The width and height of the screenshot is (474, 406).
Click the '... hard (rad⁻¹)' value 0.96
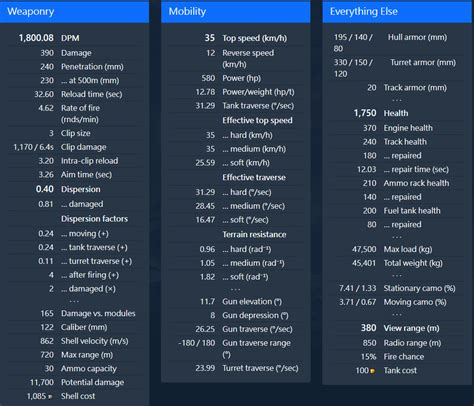tap(207, 249)
